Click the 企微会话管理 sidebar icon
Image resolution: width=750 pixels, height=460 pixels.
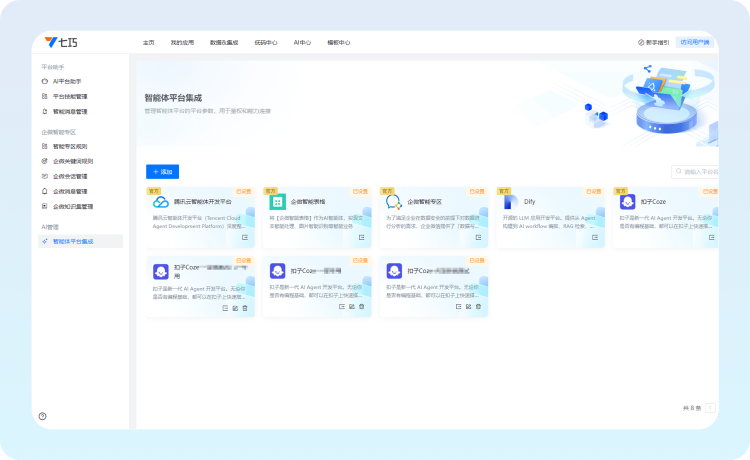(44, 176)
